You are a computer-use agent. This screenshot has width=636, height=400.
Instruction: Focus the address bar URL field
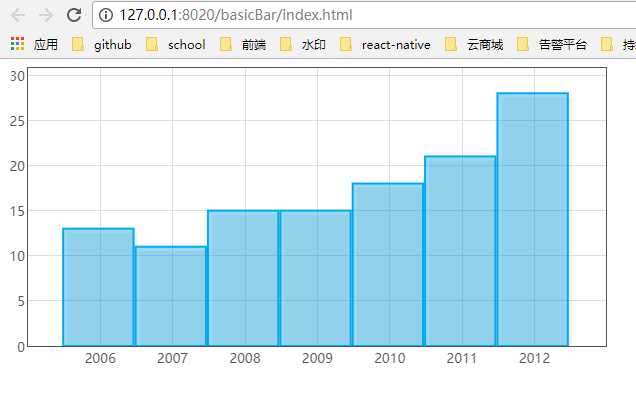pos(365,15)
